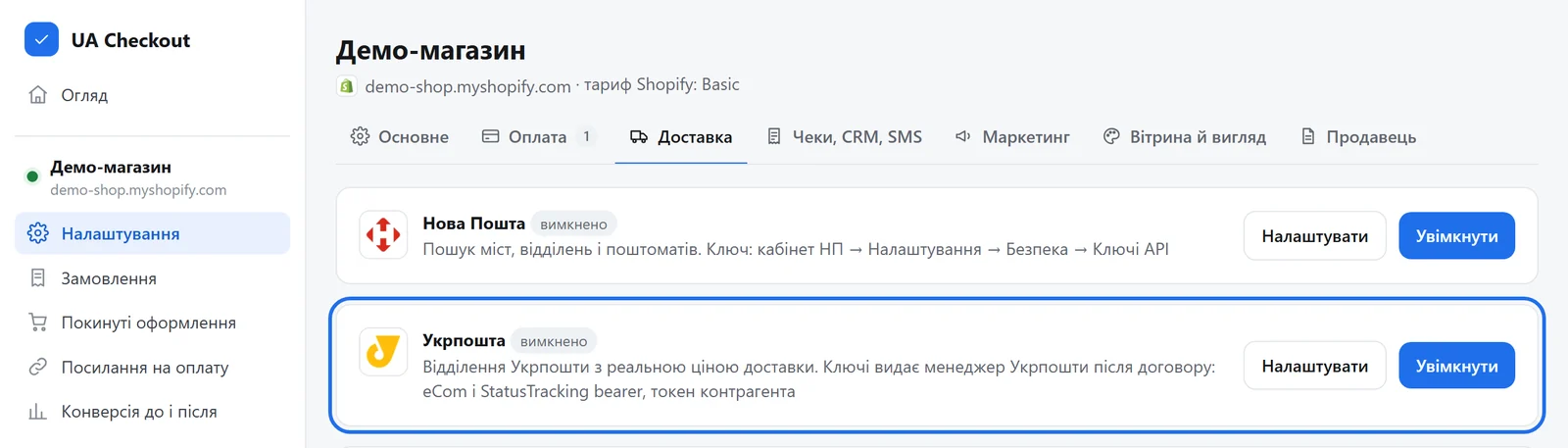The width and height of the screenshot is (1568, 448).
Task: Click Увімкнути for Укрпошта
Action: point(1456,366)
